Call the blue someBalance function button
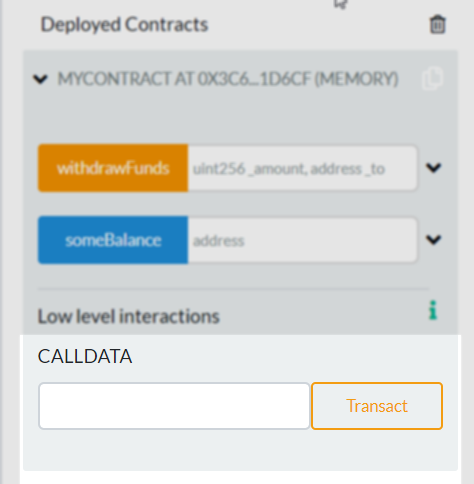 113,240
